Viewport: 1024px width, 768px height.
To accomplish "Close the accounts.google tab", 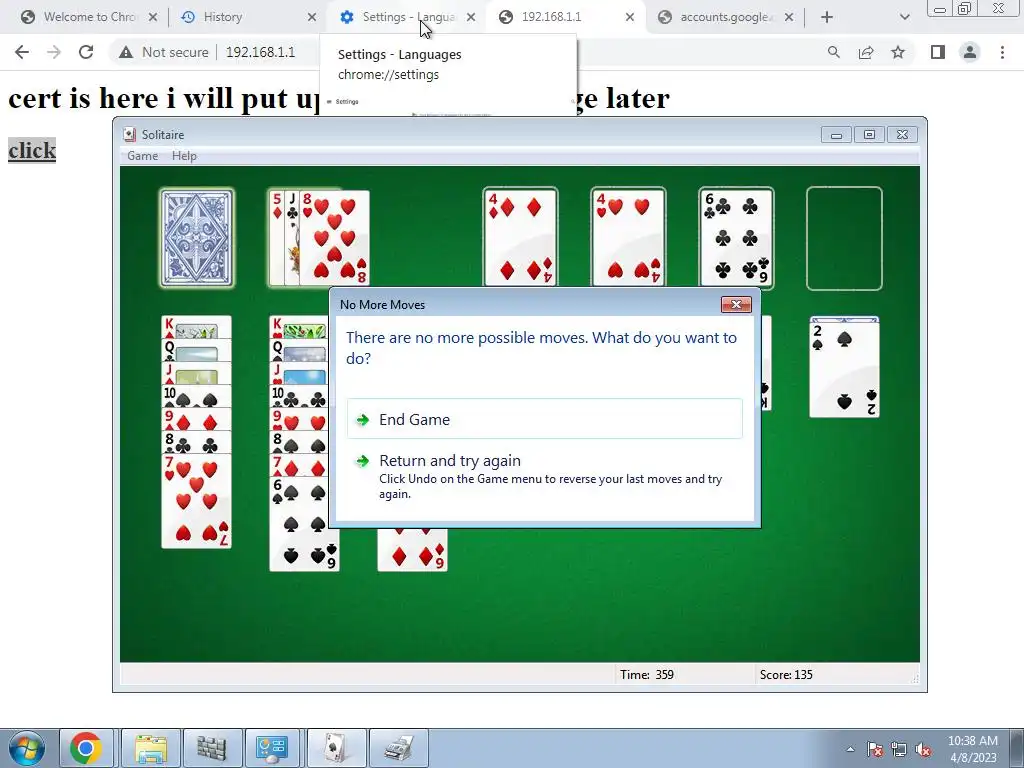I will click(x=789, y=17).
